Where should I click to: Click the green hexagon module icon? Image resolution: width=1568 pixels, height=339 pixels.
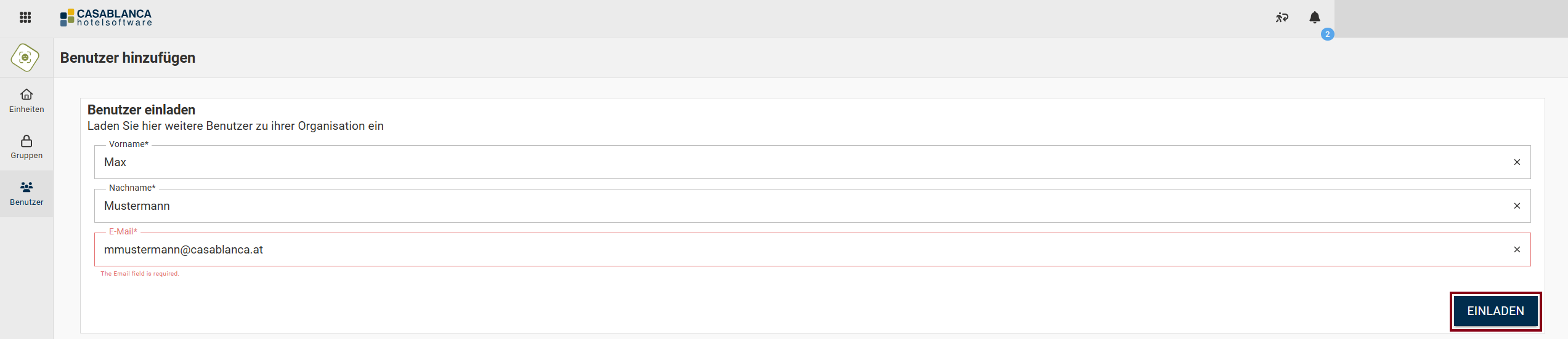coord(25,58)
